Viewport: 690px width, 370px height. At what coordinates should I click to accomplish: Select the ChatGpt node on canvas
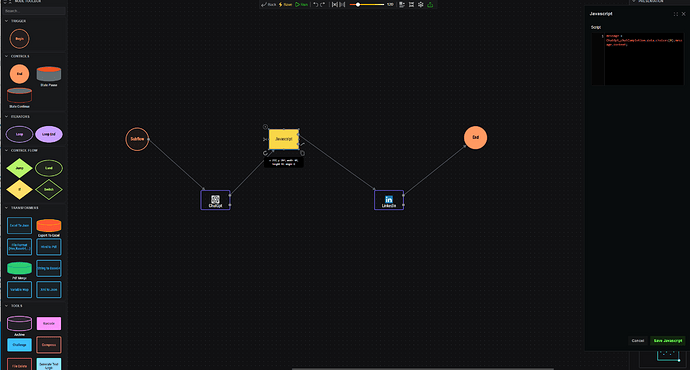[216, 200]
